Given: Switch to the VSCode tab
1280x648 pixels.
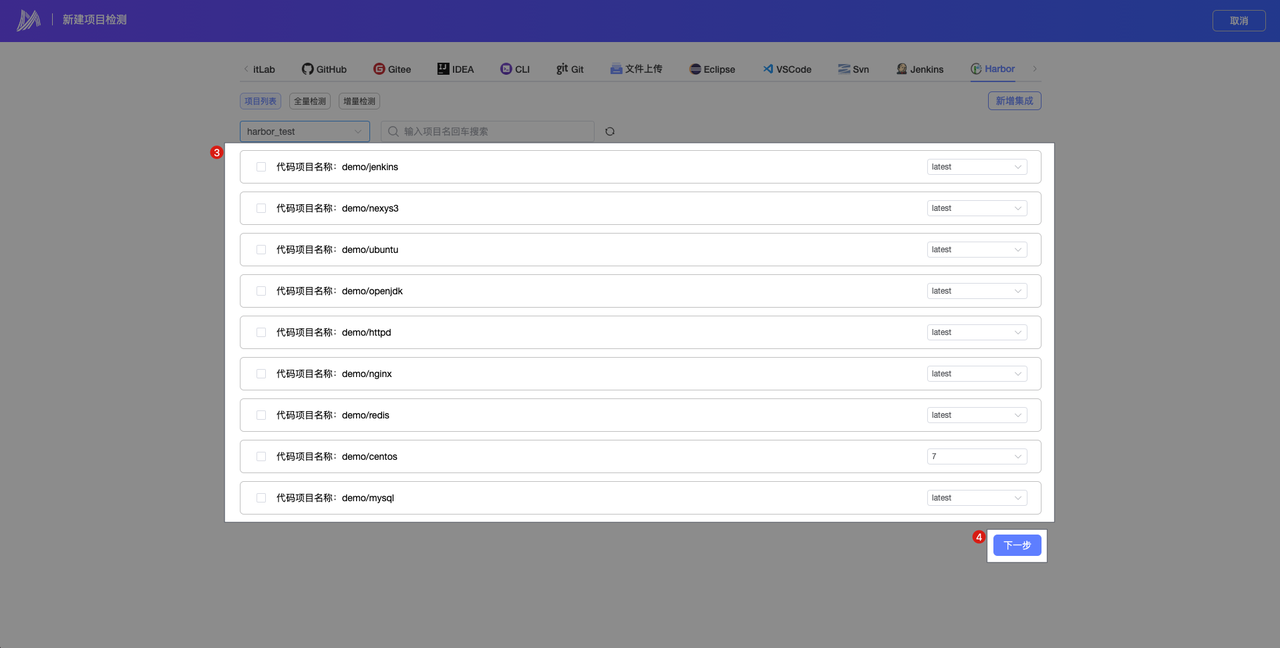Looking at the screenshot, I should click(x=787, y=69).
